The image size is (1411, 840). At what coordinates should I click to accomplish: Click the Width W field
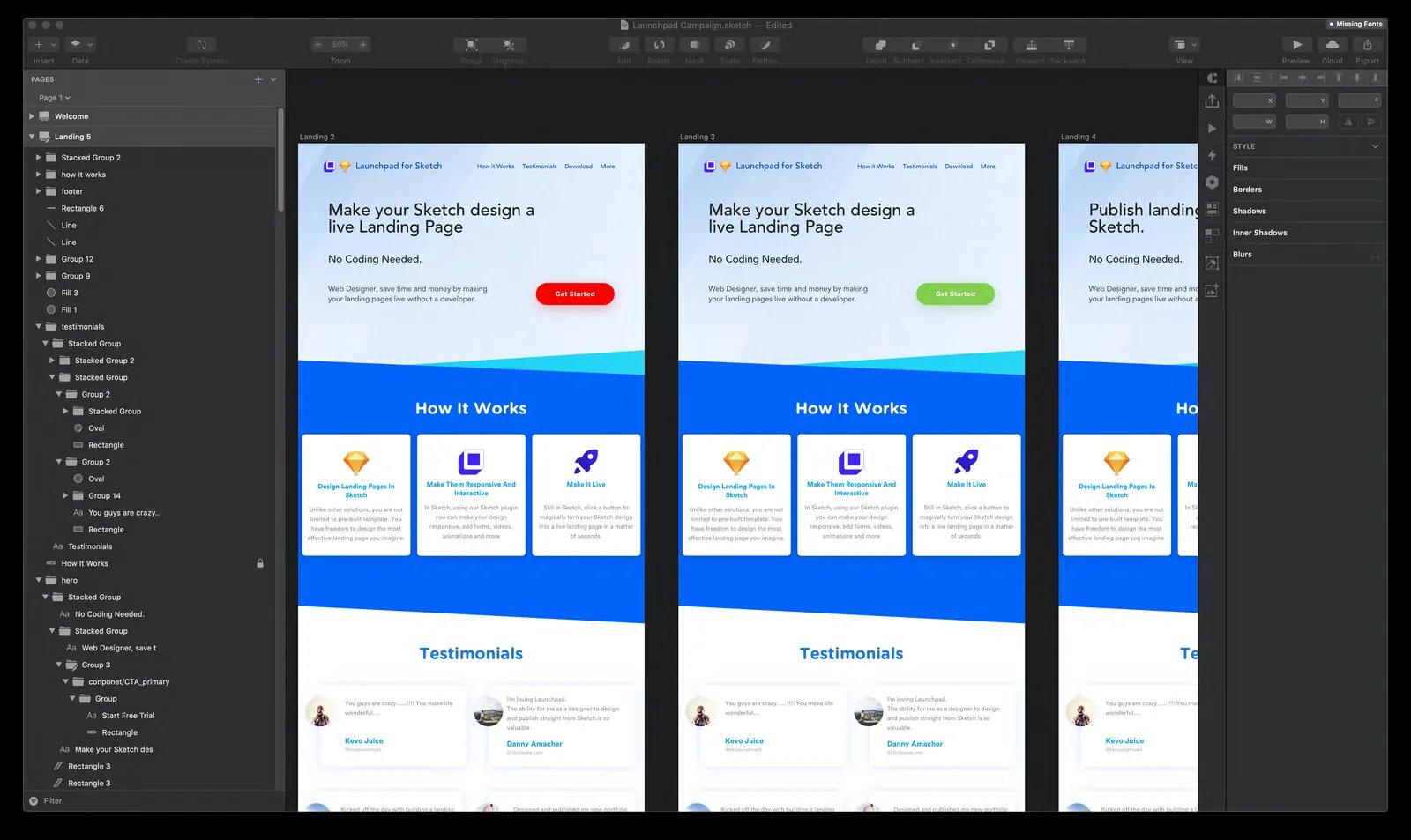(x=1254, y=122)
